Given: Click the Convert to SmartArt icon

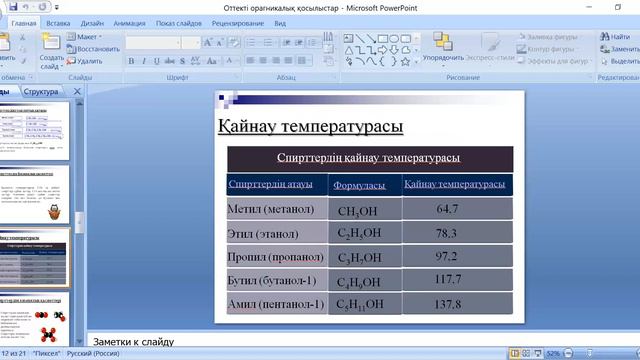Looking at the screenshot, I should point(329,61).
